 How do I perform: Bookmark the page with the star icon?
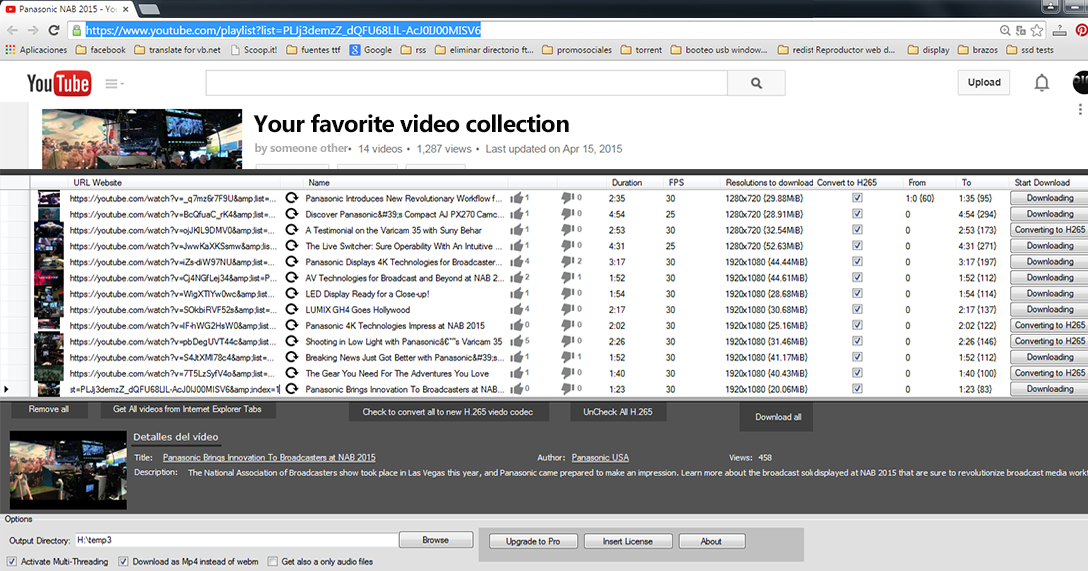point(1037,31)
